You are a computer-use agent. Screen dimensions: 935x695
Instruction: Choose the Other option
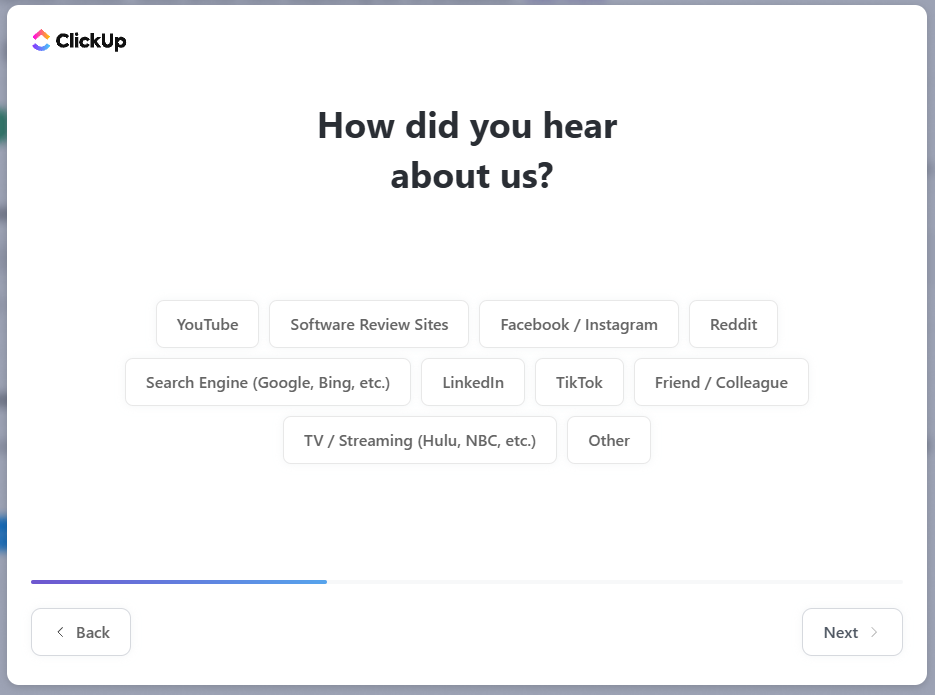point(609,440)
